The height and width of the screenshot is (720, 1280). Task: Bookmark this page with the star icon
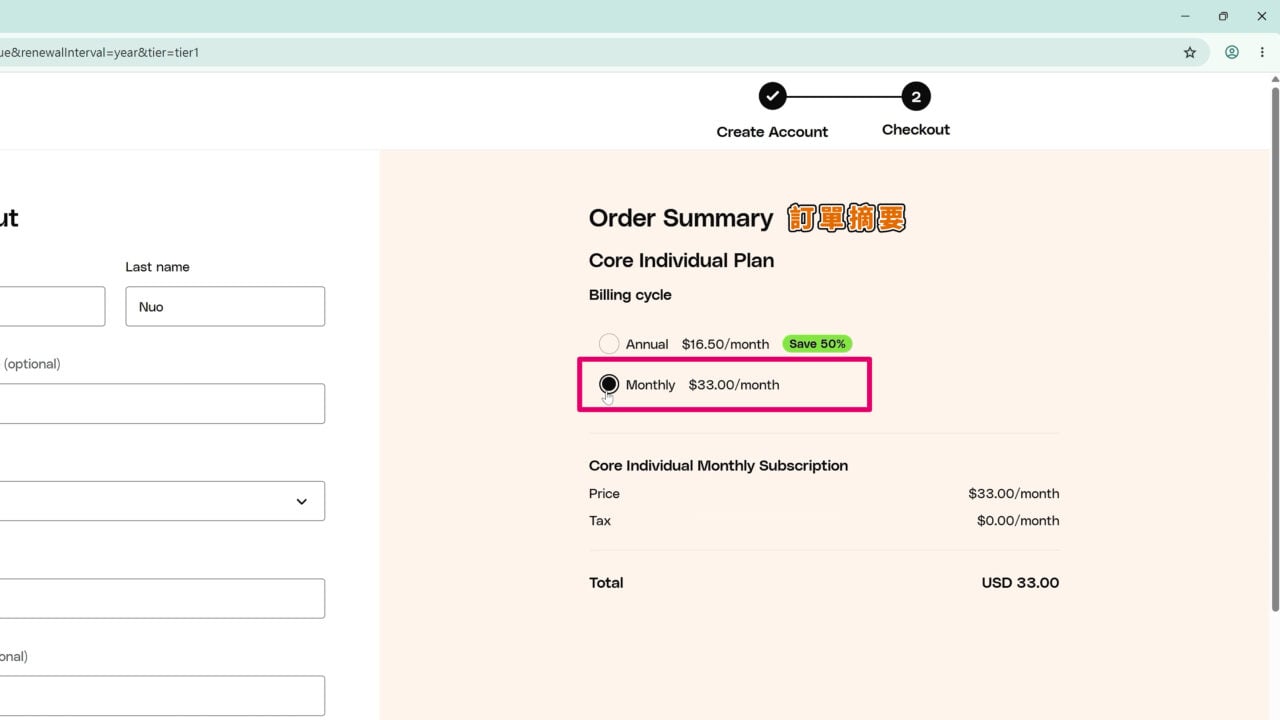[x=1190, y=53]
